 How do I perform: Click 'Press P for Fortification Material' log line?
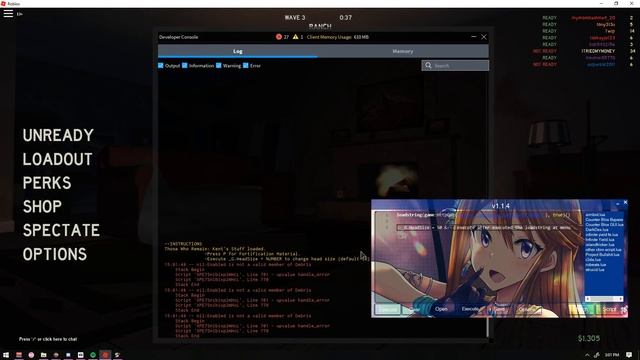[252, 254]
